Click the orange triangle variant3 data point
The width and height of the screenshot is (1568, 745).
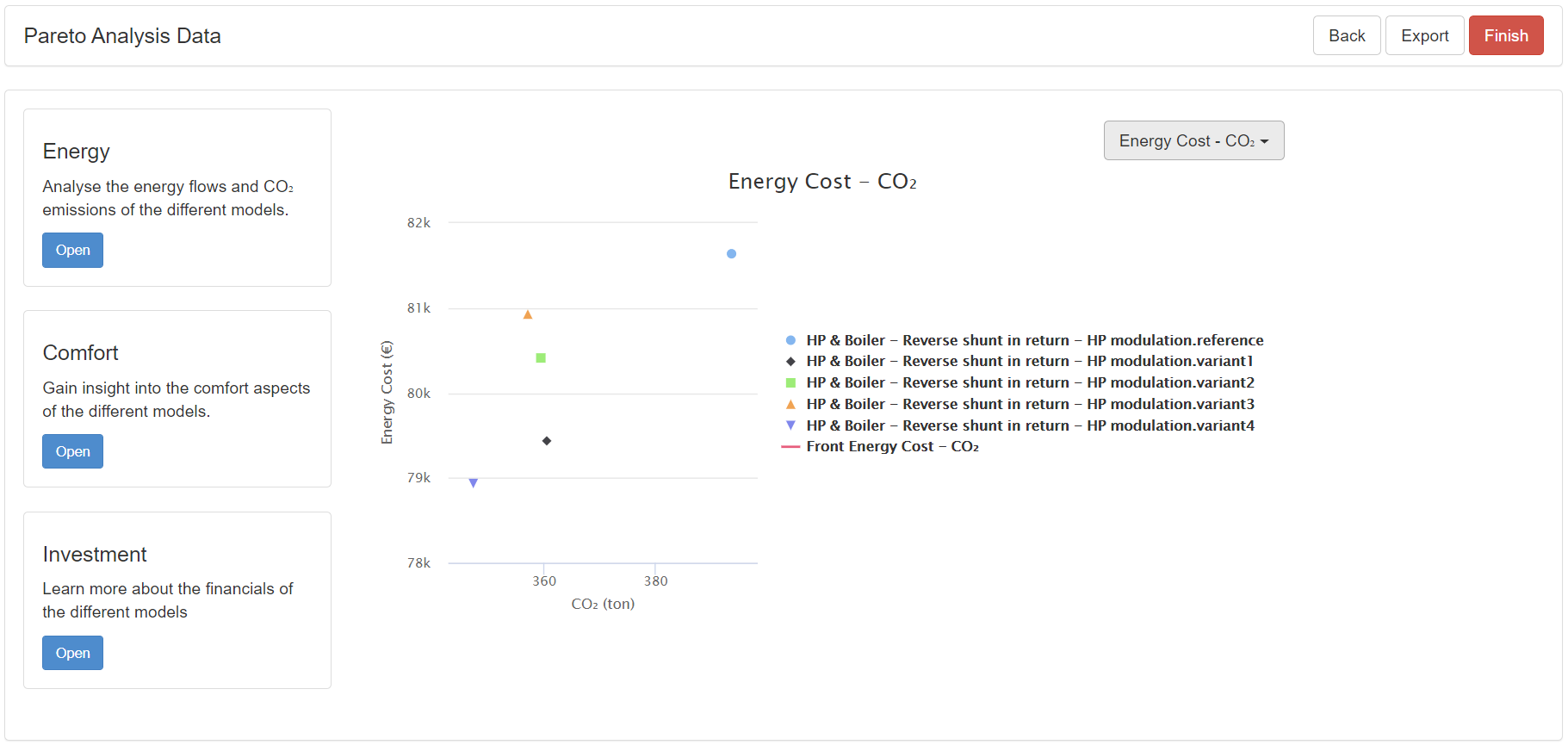pyautogui.click(x=528, y=315)
